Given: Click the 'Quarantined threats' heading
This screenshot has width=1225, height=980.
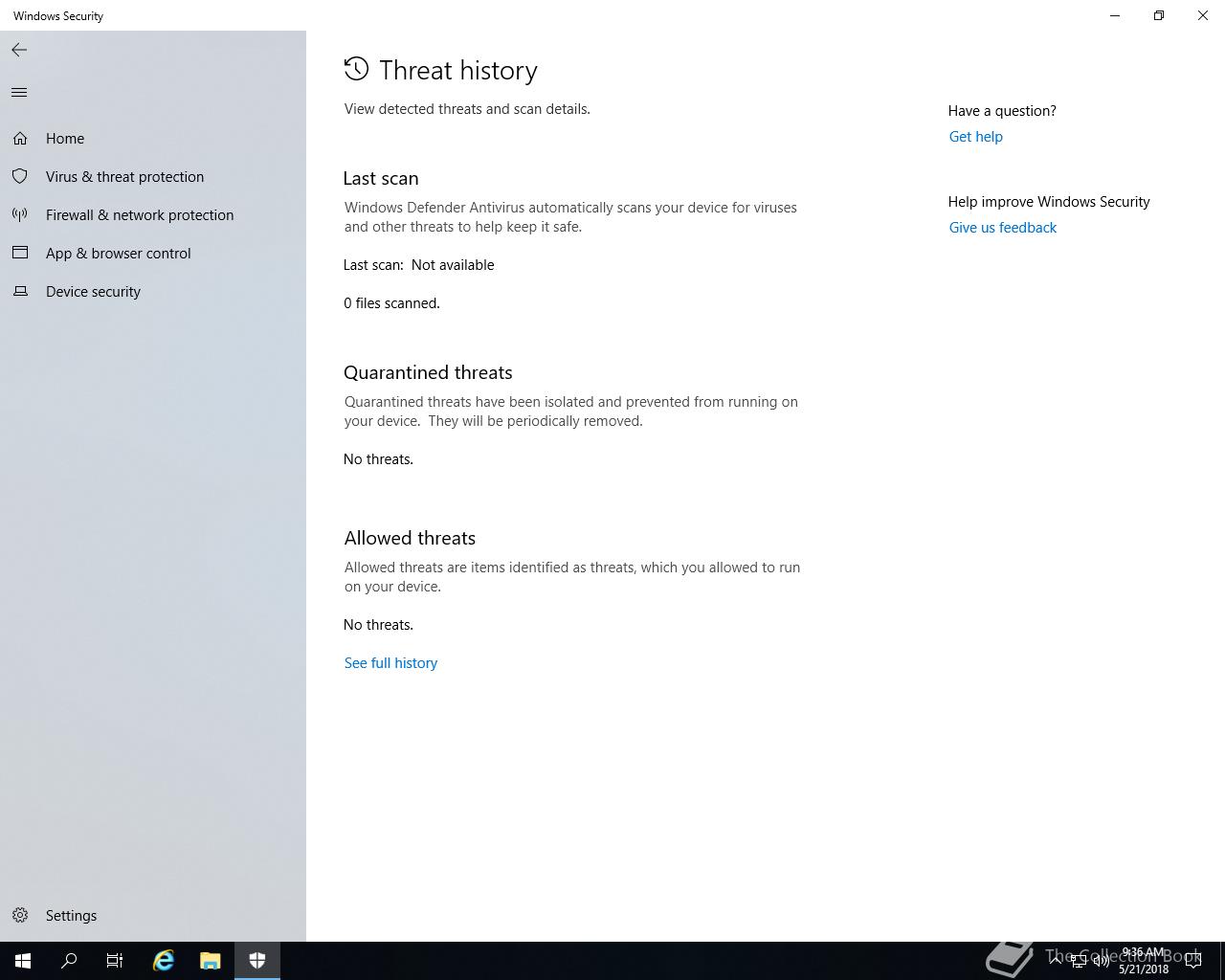Looking at the screenshot, I should point(428,372).
